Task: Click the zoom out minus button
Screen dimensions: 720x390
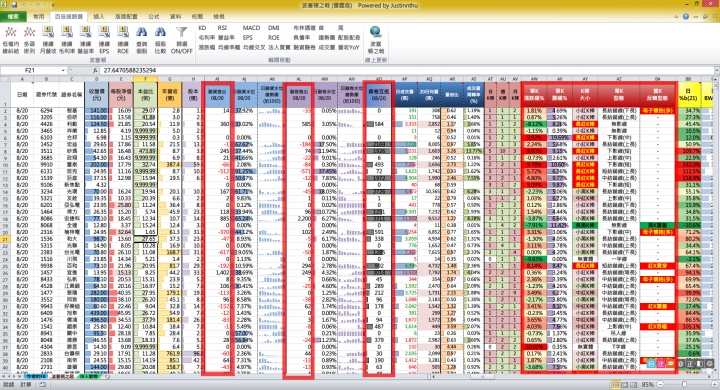Action: click(x=660, y=384)
